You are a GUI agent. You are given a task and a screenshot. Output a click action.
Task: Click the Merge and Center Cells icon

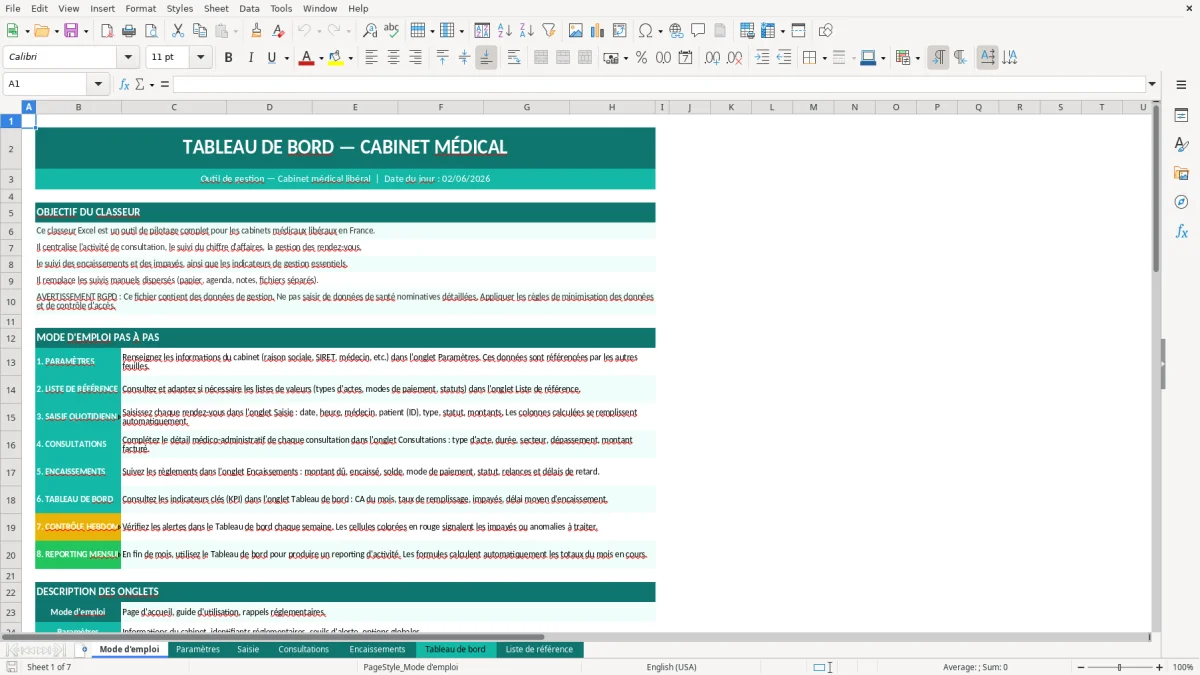(541, 58)
